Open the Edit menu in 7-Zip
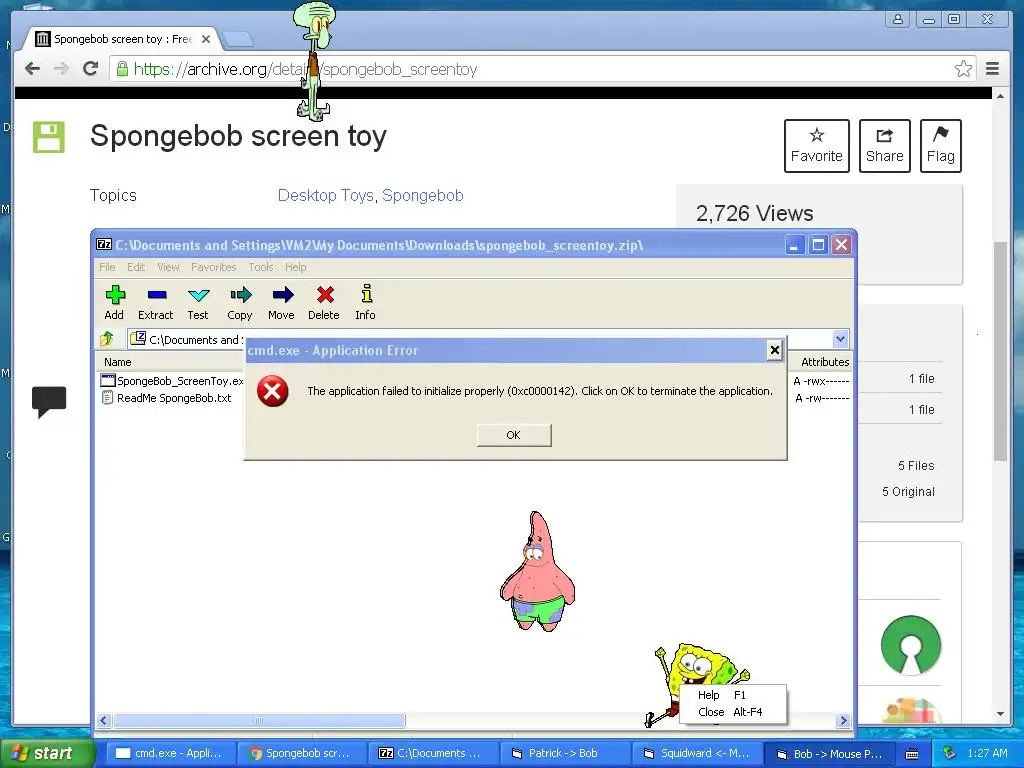 (x=136, y=267)
